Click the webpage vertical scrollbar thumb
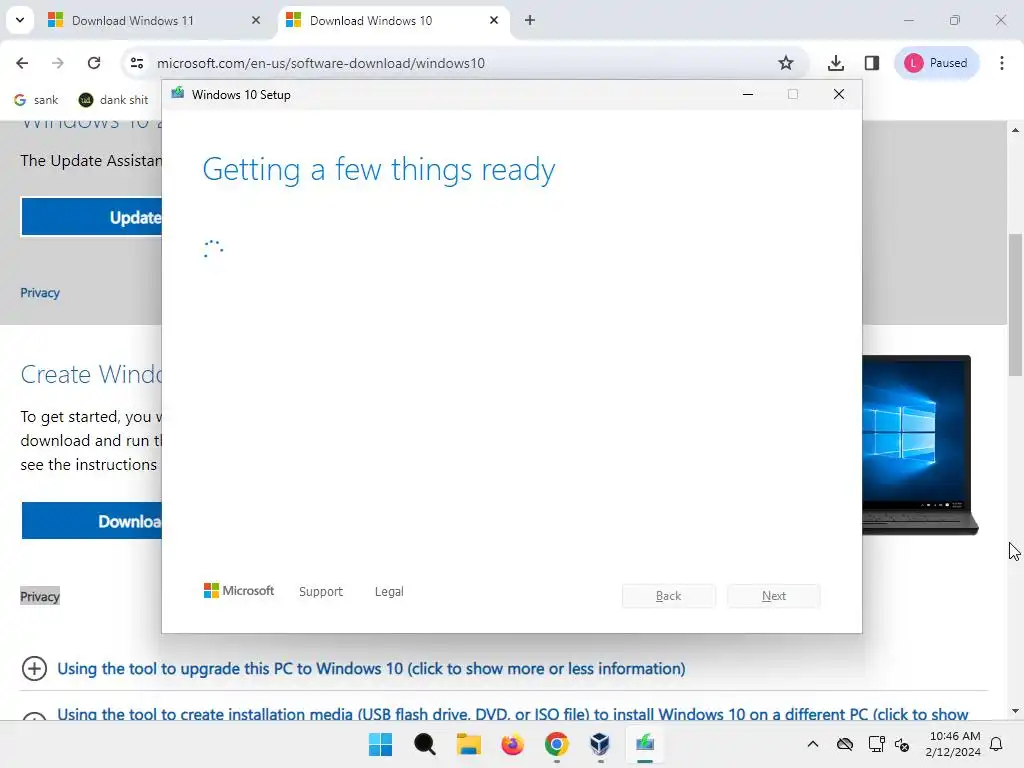The image size is (1024, 768). pos(1015,304)
